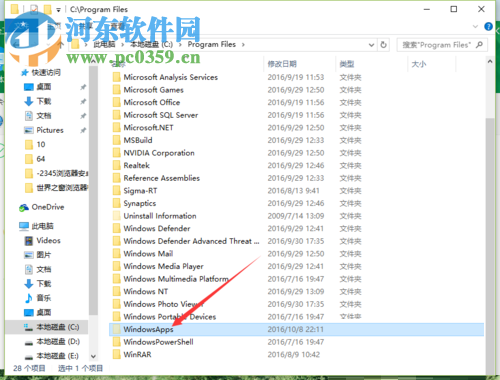500x380 pixels.
Task: Open quick access Pictures folder
Action: 44,130
